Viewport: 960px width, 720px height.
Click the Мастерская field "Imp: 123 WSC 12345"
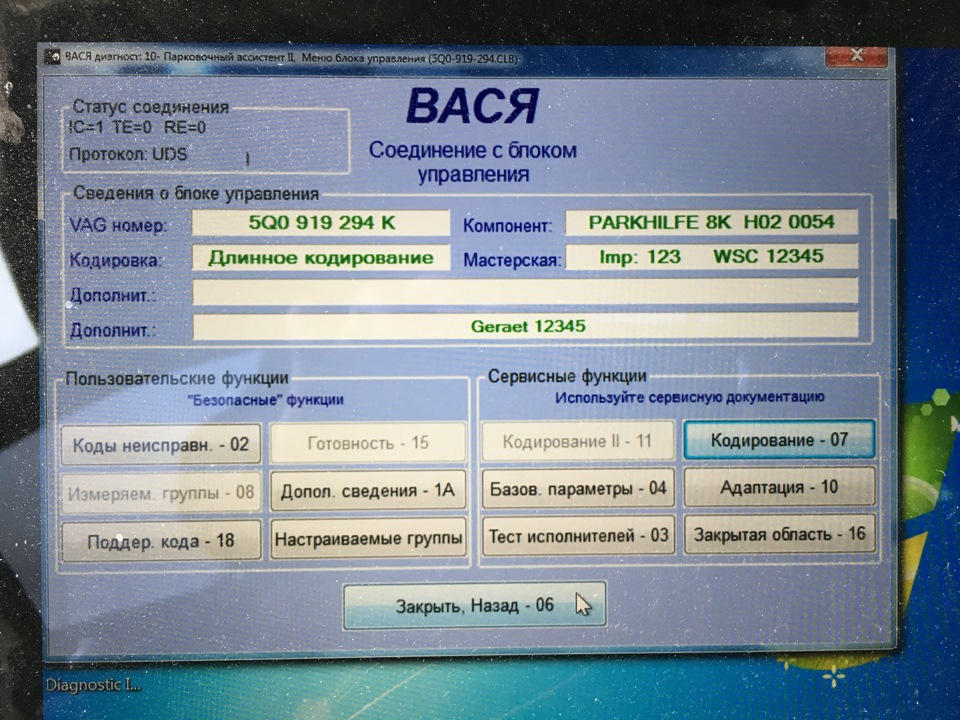(711, 257)
